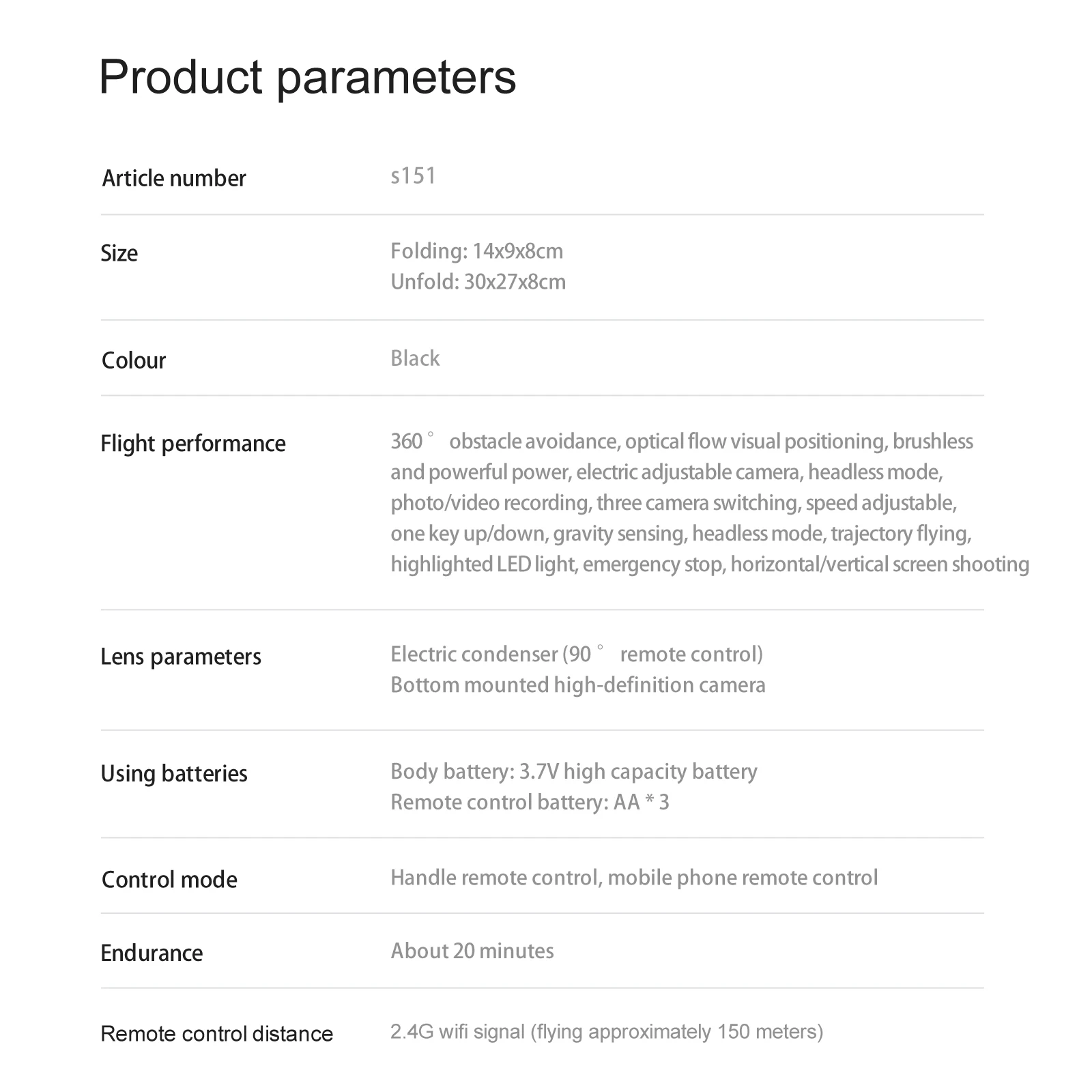Click the "Electric condenser (90° remote control)" text
Viewport: 1092px width, 1092px height.
(577, 655)
